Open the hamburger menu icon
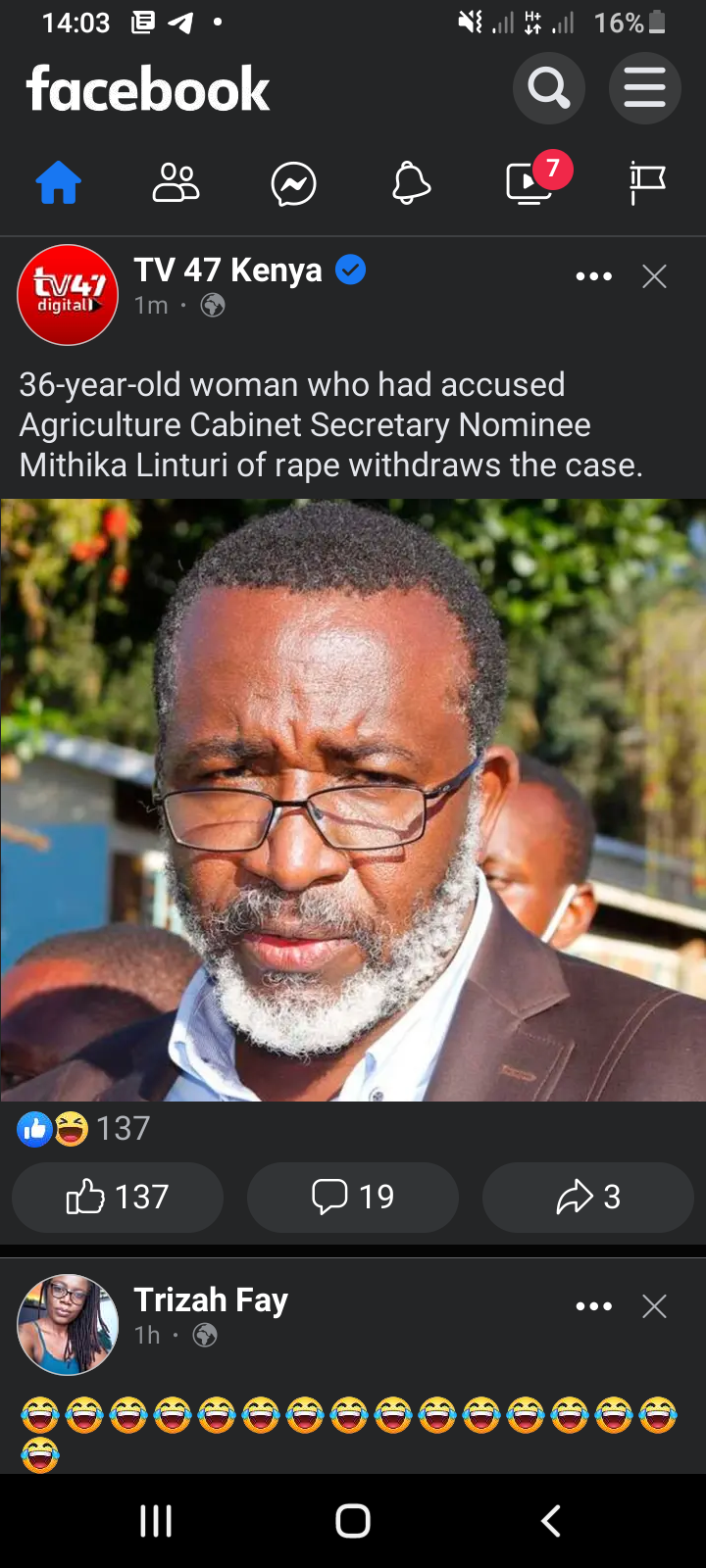The image size is (706, 1568). pos(644,88)
